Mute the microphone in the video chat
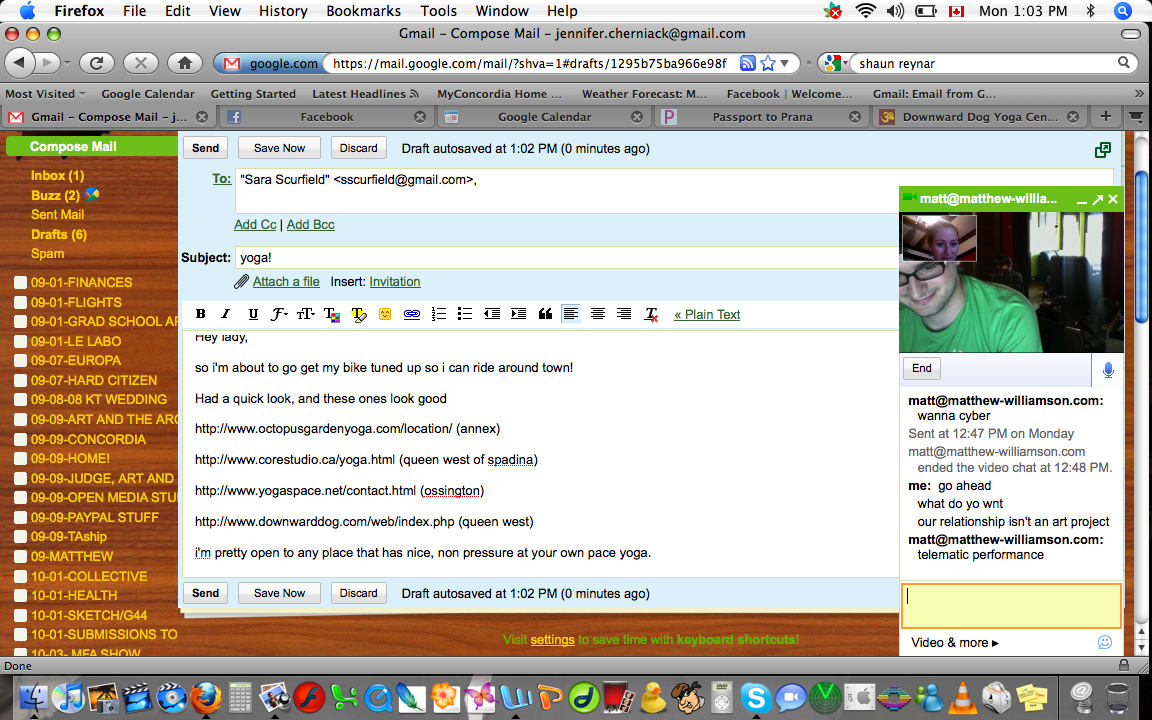The width and height of the screenshot is (1152, 720). pos(1108,370)
